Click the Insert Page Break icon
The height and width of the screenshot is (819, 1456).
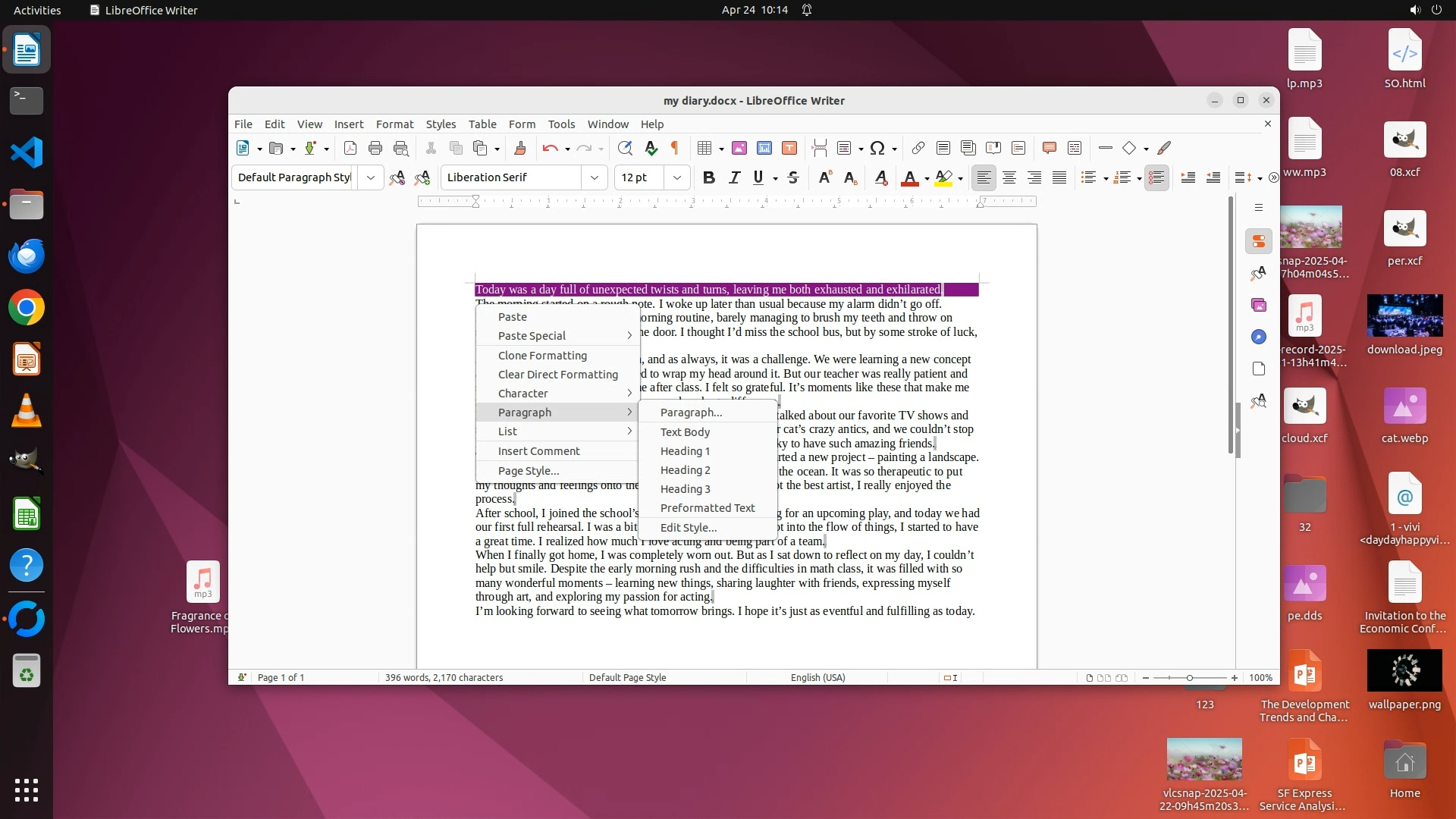[x=819, y=148]
